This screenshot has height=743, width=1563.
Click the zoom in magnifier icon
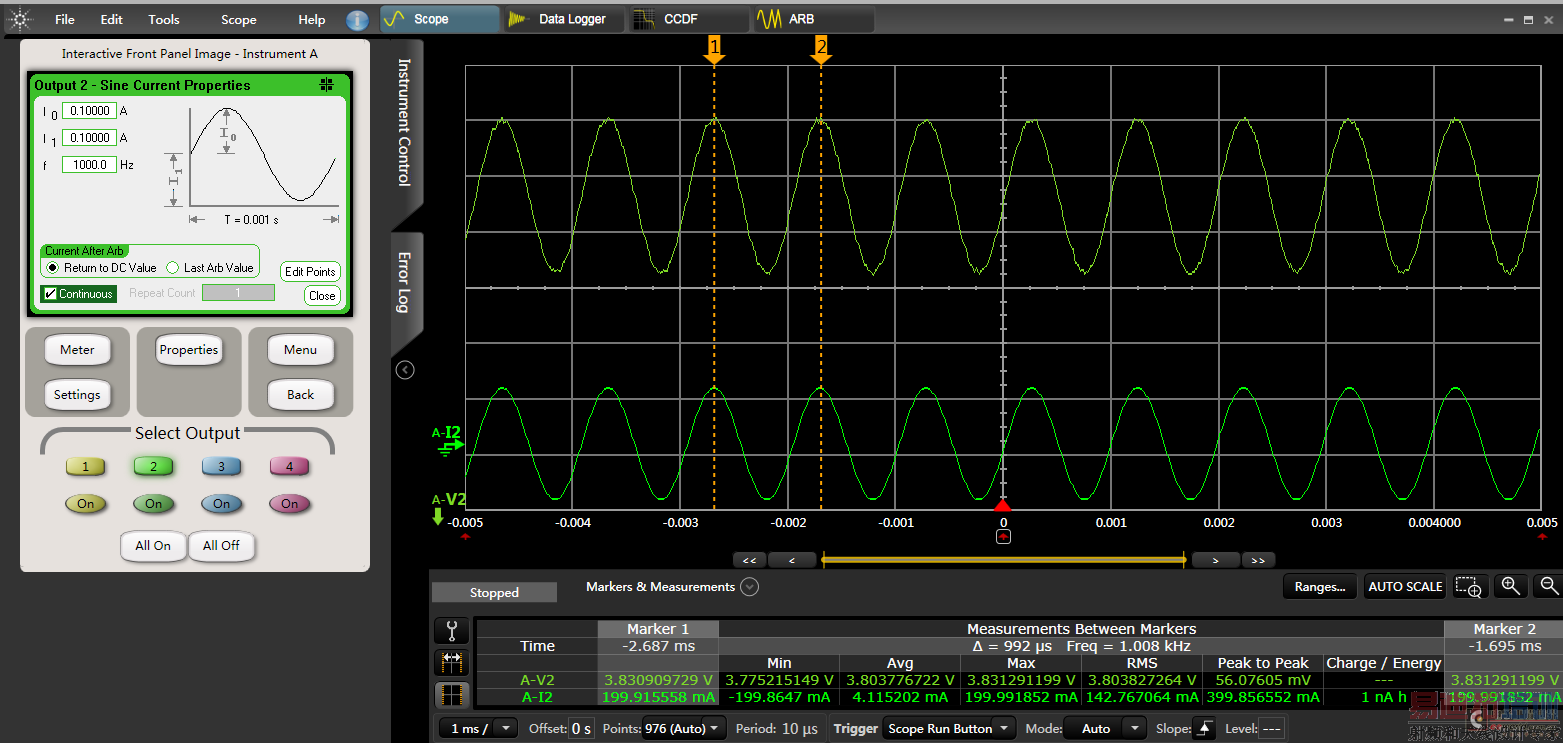[x=1510, y=587]
